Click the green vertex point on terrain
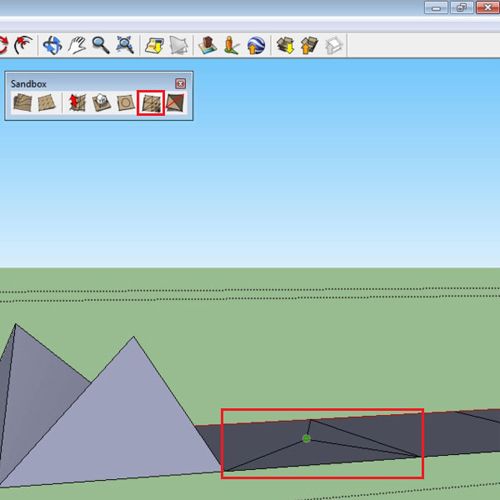This screenshot has width=500, height=500. tap(306, 439)
